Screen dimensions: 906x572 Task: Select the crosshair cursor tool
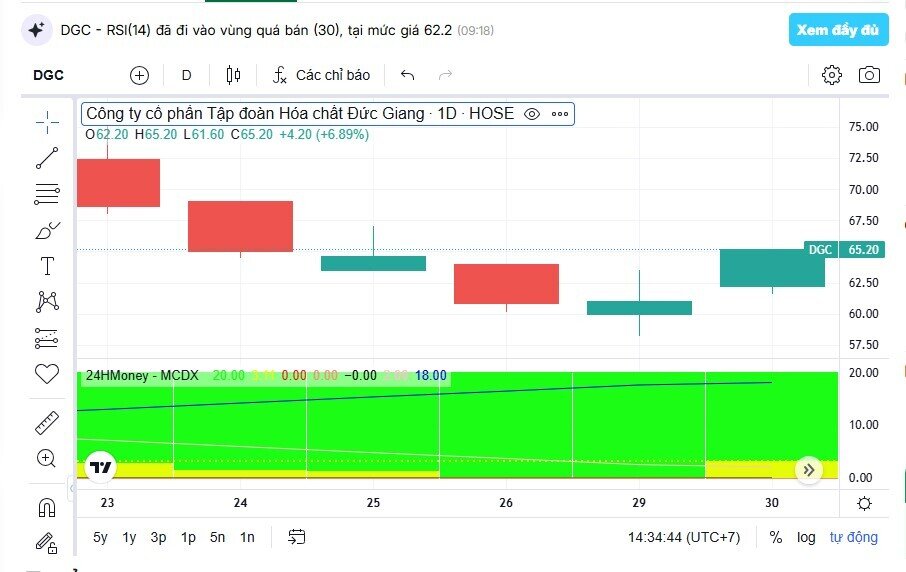47,122
